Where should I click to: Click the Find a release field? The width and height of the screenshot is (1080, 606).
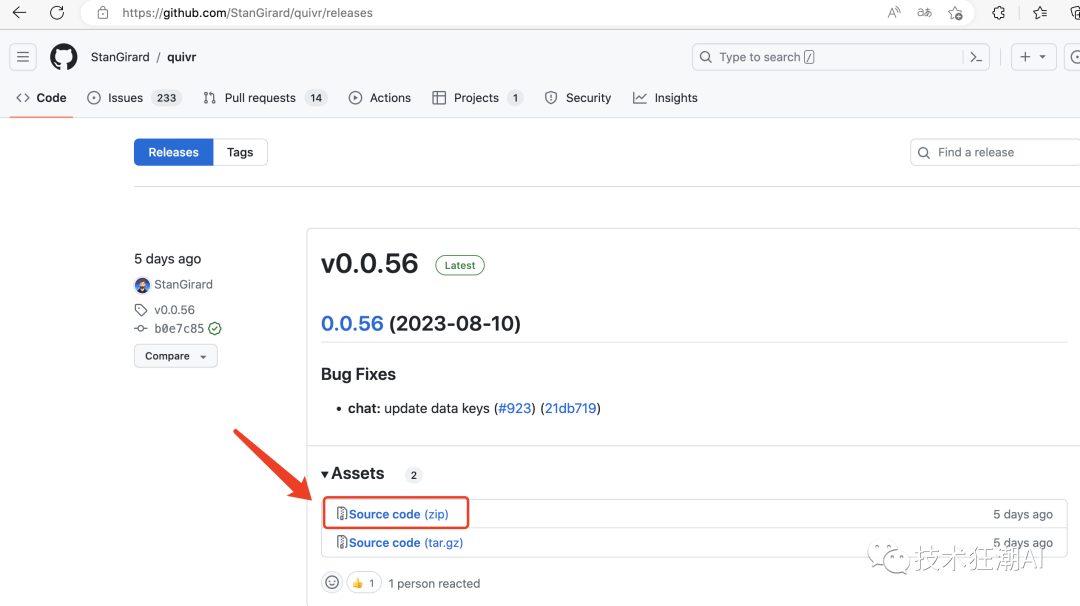pyautogui.click(x=1000, y=152)
